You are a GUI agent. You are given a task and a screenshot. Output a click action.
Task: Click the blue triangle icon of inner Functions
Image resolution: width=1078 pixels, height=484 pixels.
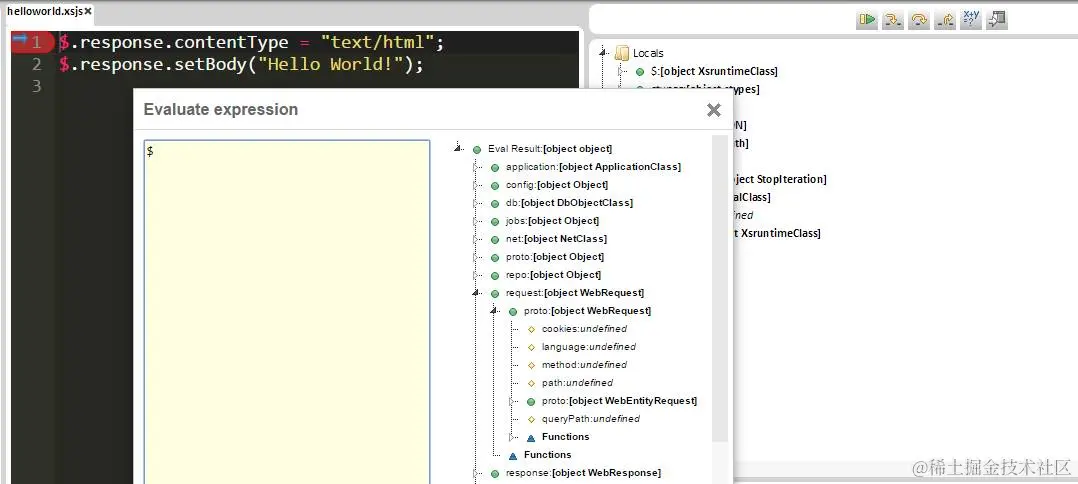click(x=531, y=437)
